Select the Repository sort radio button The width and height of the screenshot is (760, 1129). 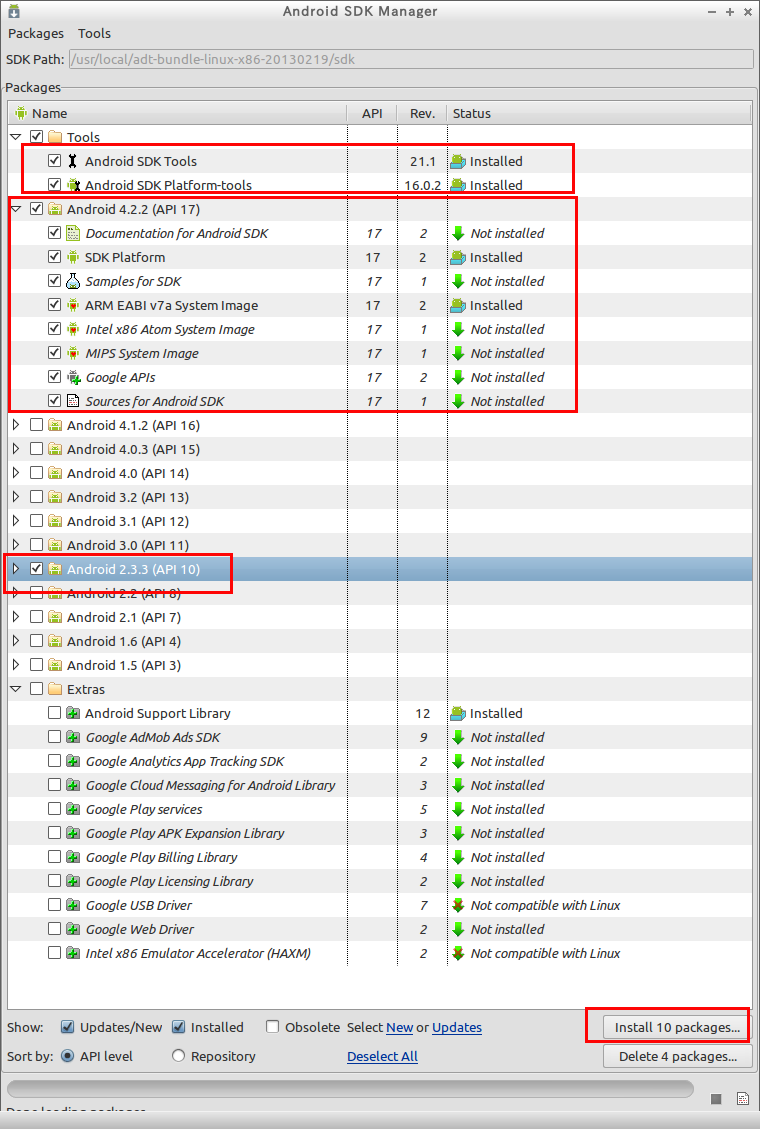178,1056
